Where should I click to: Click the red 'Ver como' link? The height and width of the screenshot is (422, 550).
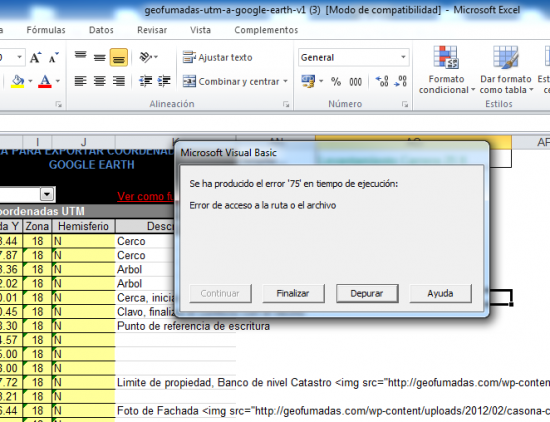click(146, 196)
